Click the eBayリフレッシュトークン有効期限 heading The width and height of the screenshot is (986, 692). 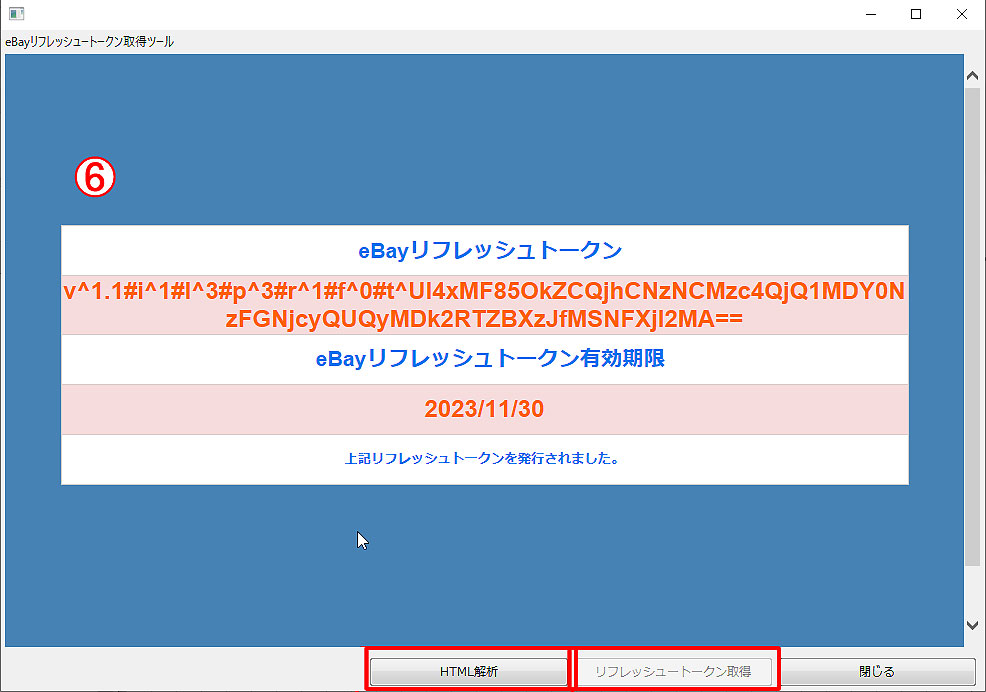[490, 359]
